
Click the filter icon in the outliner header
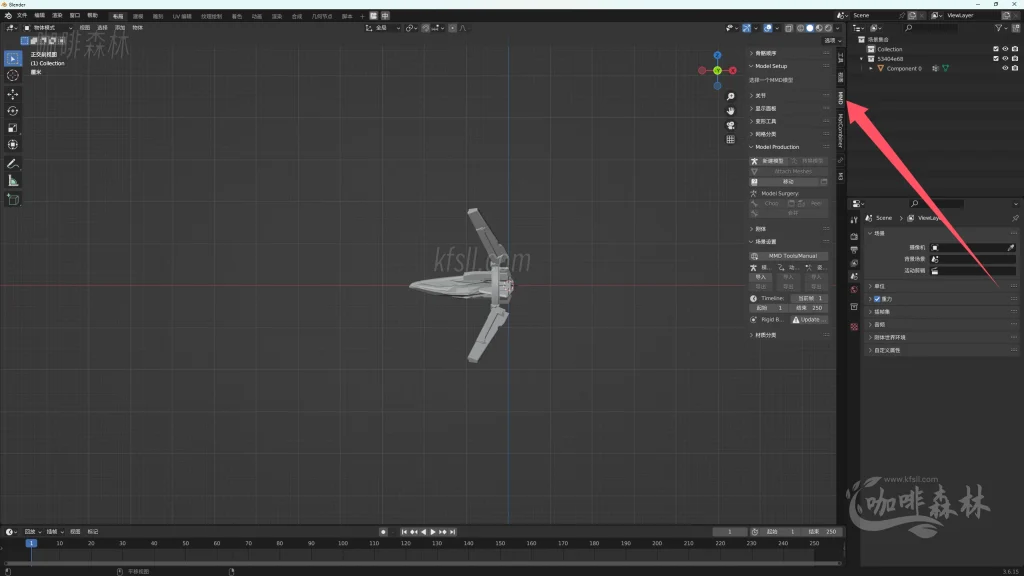pos(998,28)
